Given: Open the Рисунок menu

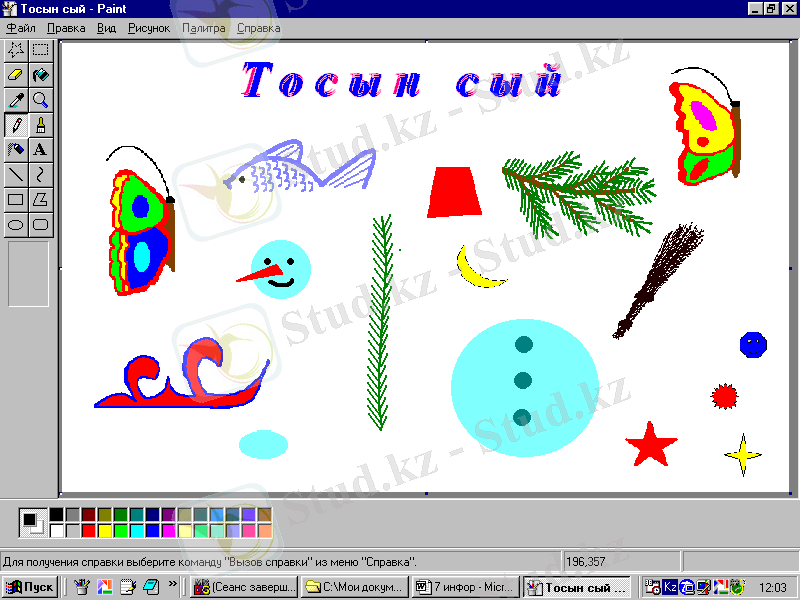Looking at the screenshot, I should (149, 28).
